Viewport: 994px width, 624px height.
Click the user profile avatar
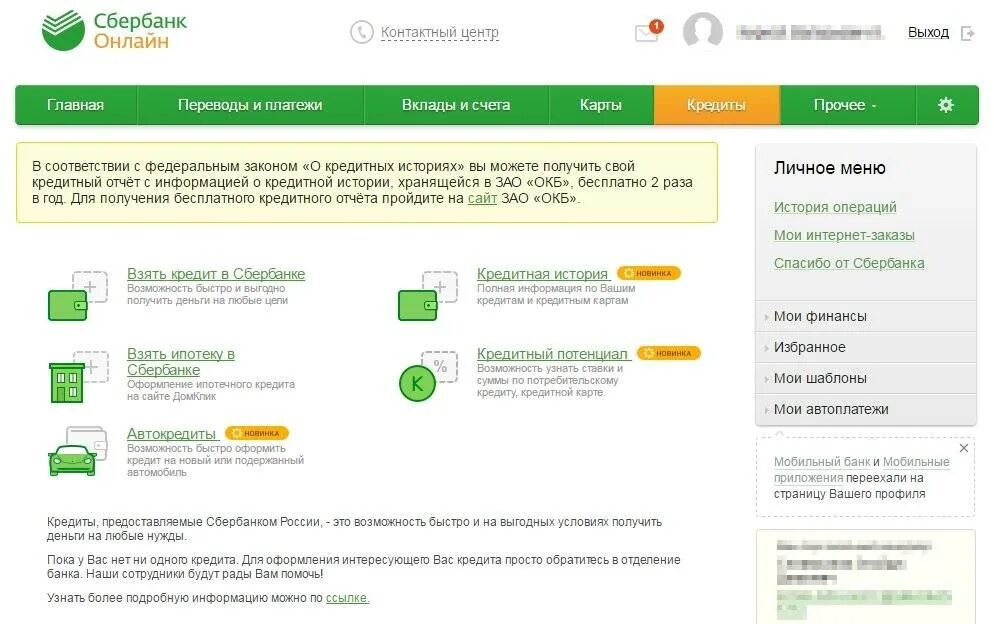pyautogui.click(x=702, y=30)
